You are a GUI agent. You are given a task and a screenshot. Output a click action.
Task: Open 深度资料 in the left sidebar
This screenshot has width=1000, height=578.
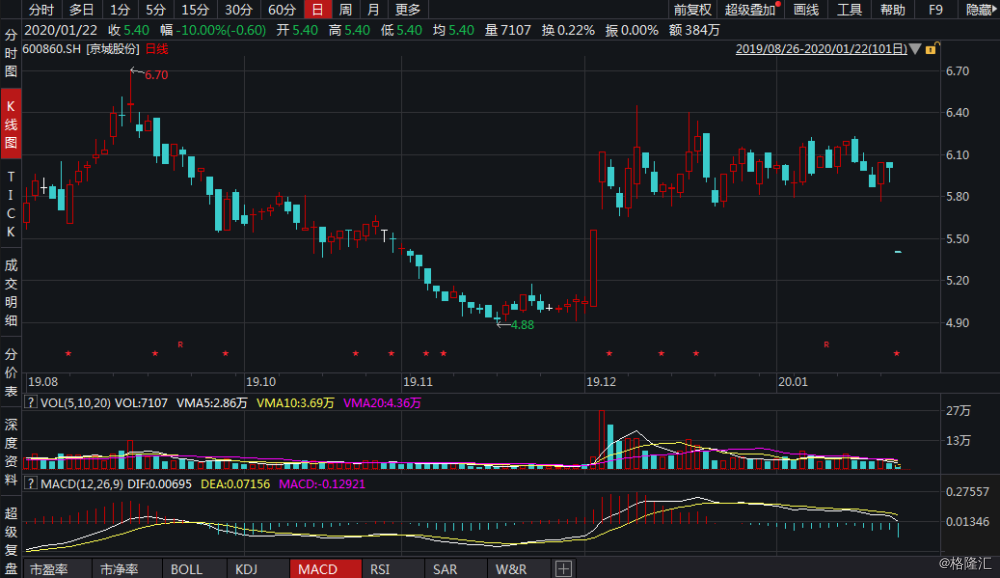[x=11, y=452]
